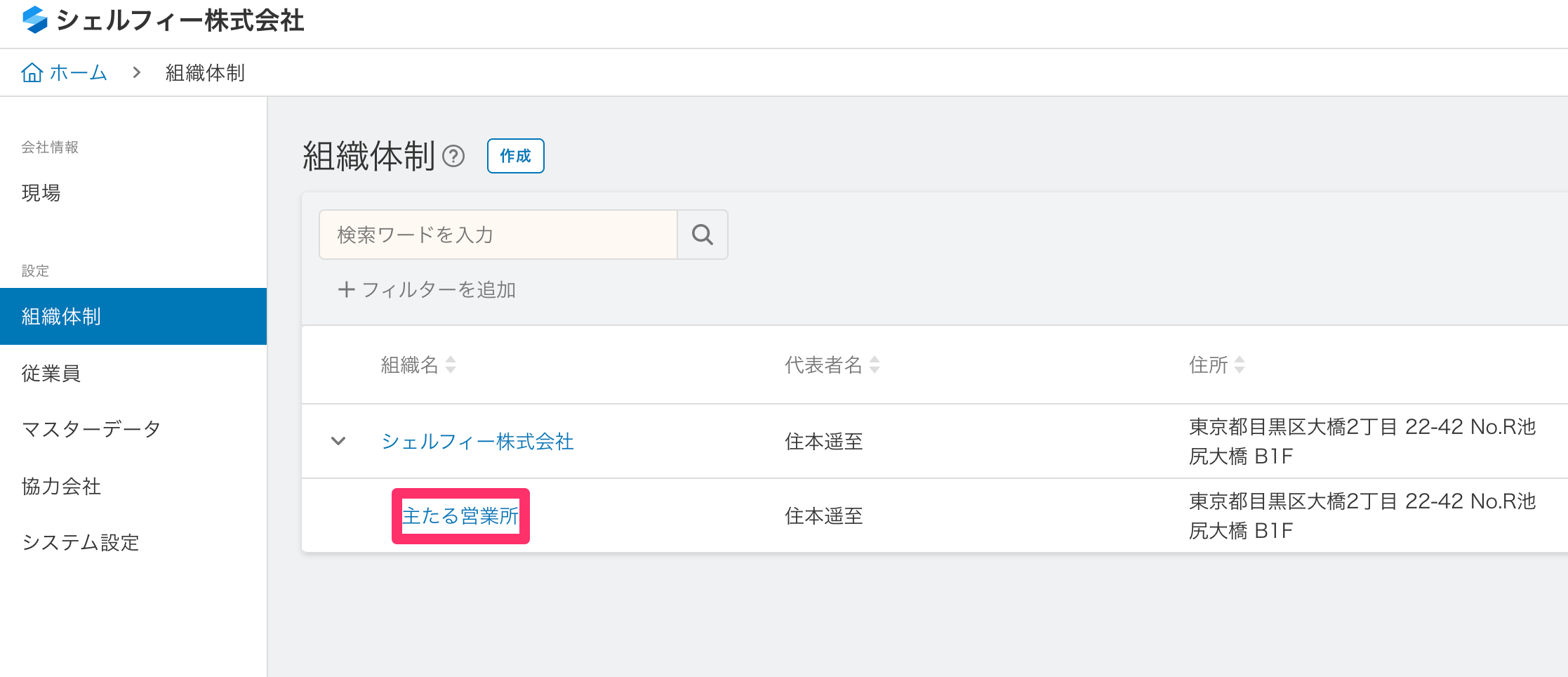Open システム設定 sidebar item

click(x=81, y=542)
